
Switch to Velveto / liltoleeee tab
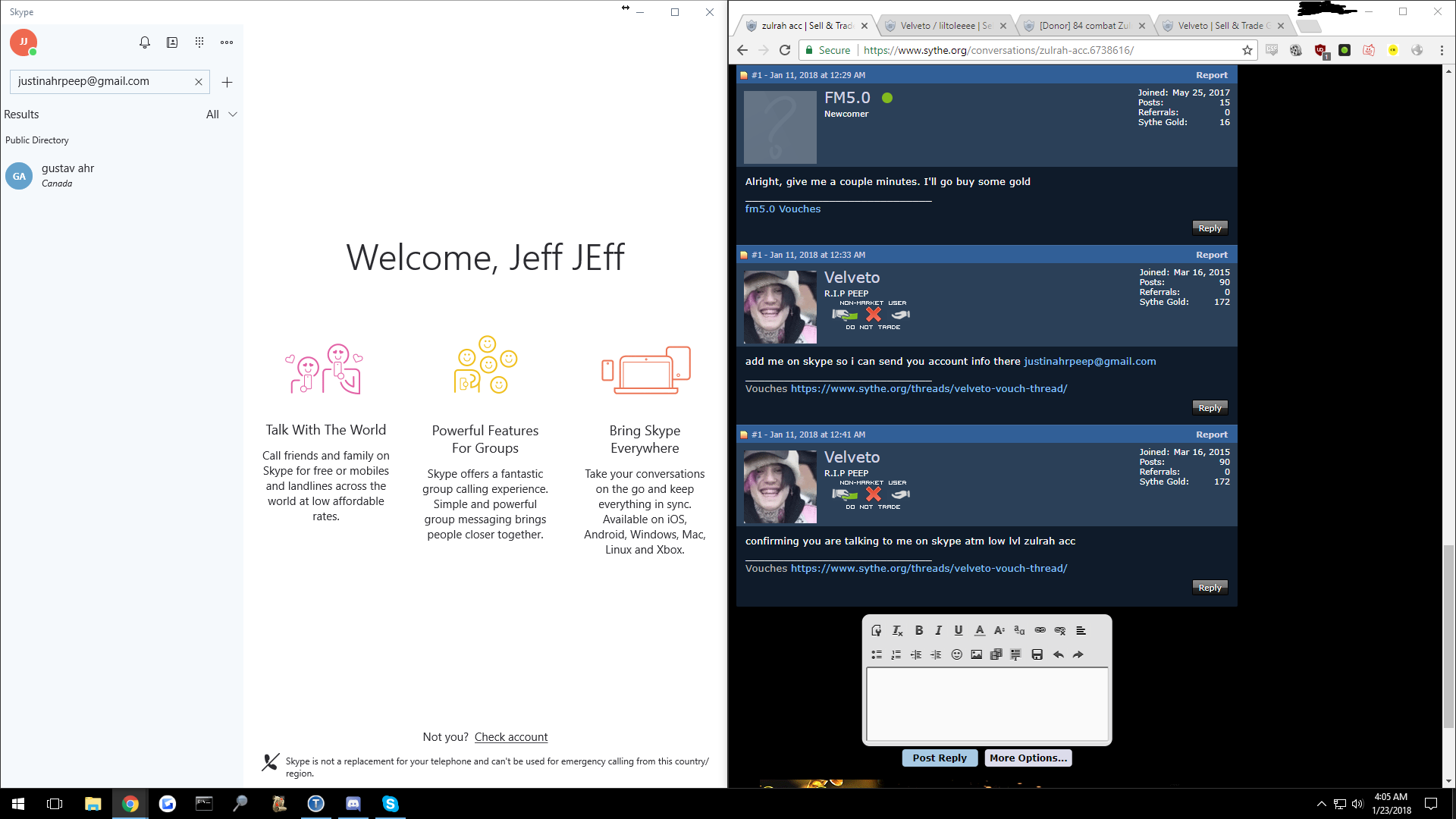tap(944, 26)
